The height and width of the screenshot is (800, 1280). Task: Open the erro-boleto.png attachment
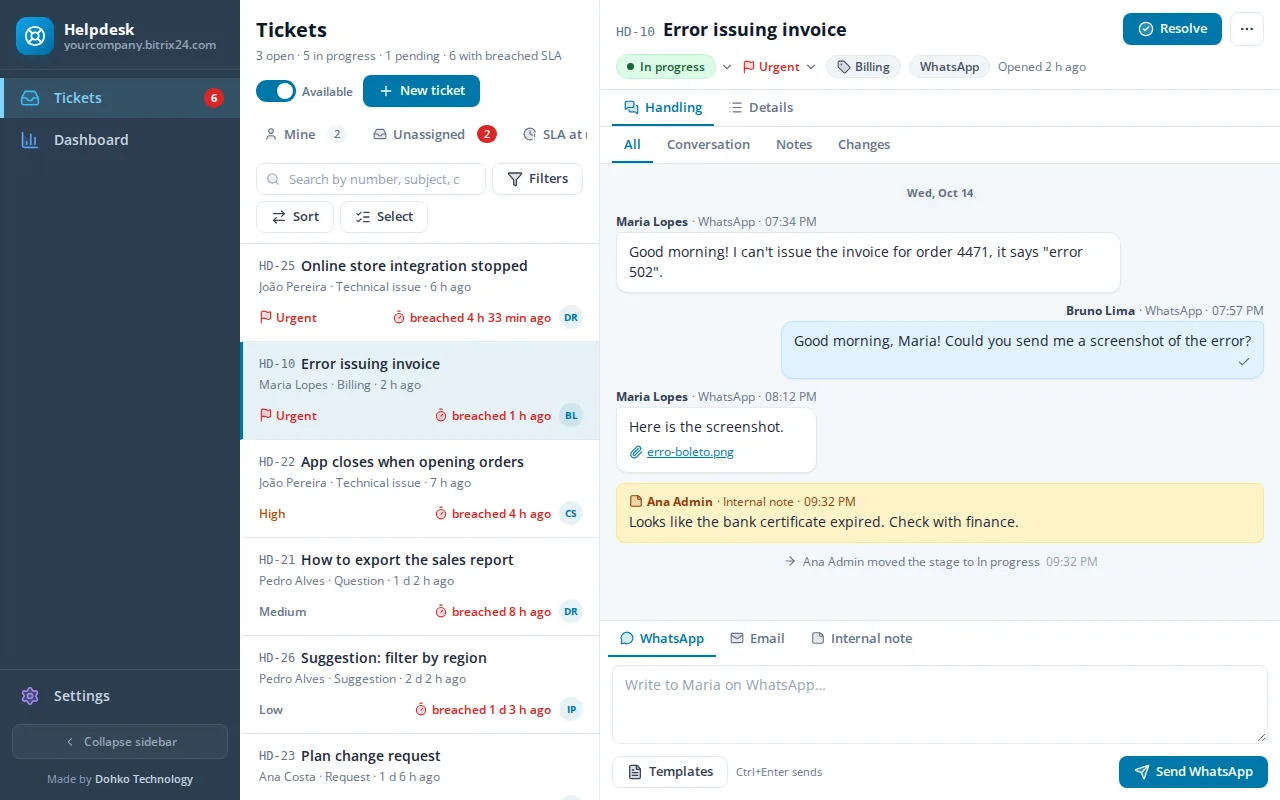point(690,452)
